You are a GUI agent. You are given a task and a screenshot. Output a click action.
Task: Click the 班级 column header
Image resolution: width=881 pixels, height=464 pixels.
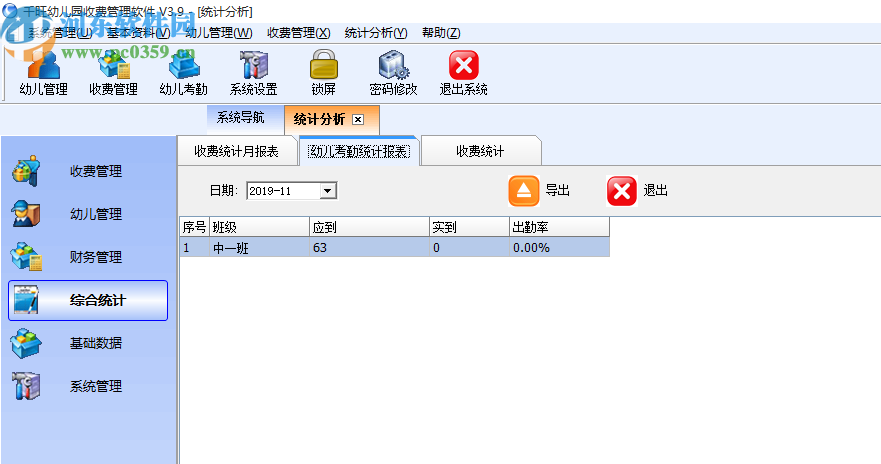[x=259, y=227]
